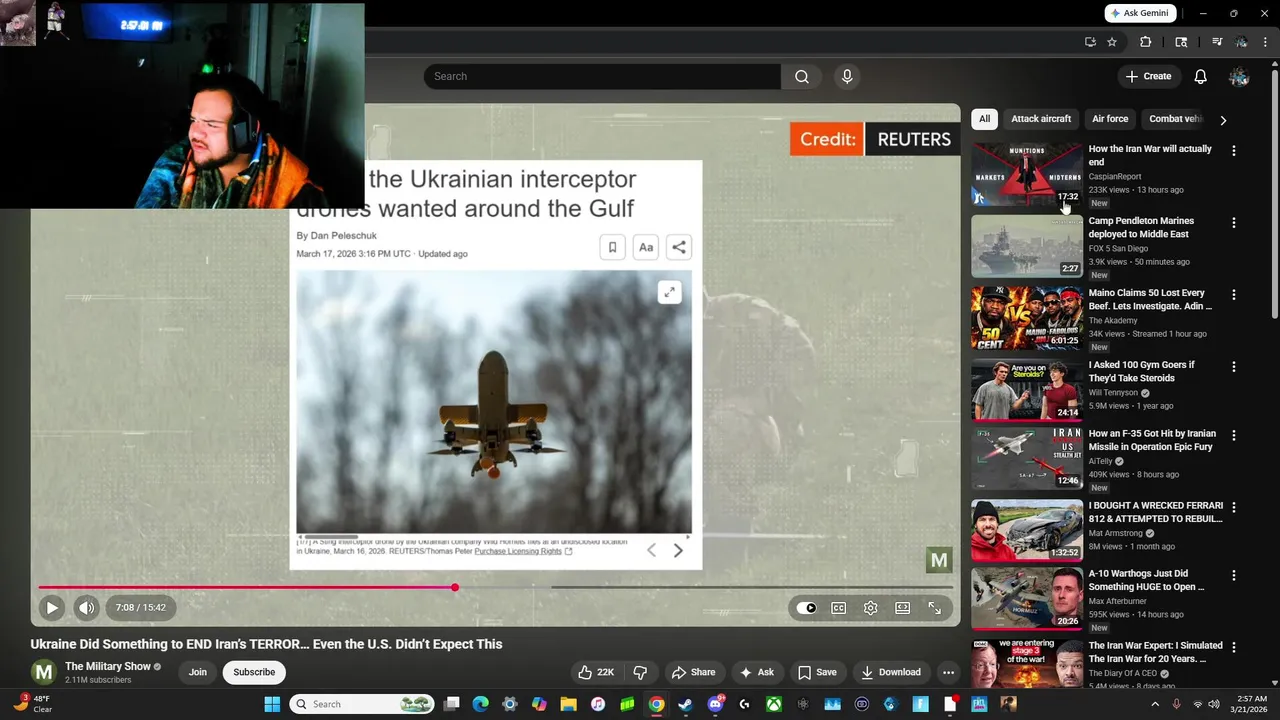Image resolution: width=1280 pixels, height=720 pixels.
Task: Click Chrome install app icon
Action: point(1090,42)
